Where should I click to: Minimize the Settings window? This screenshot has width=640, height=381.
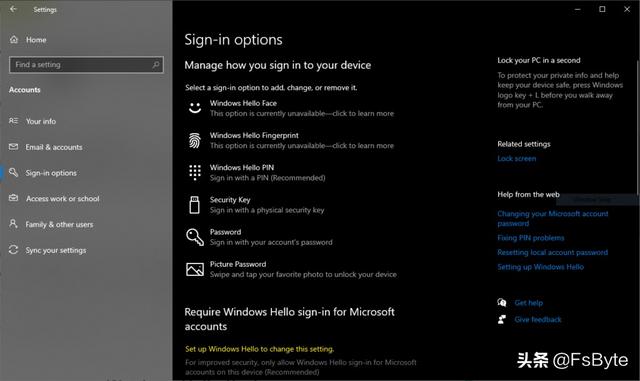577,9
